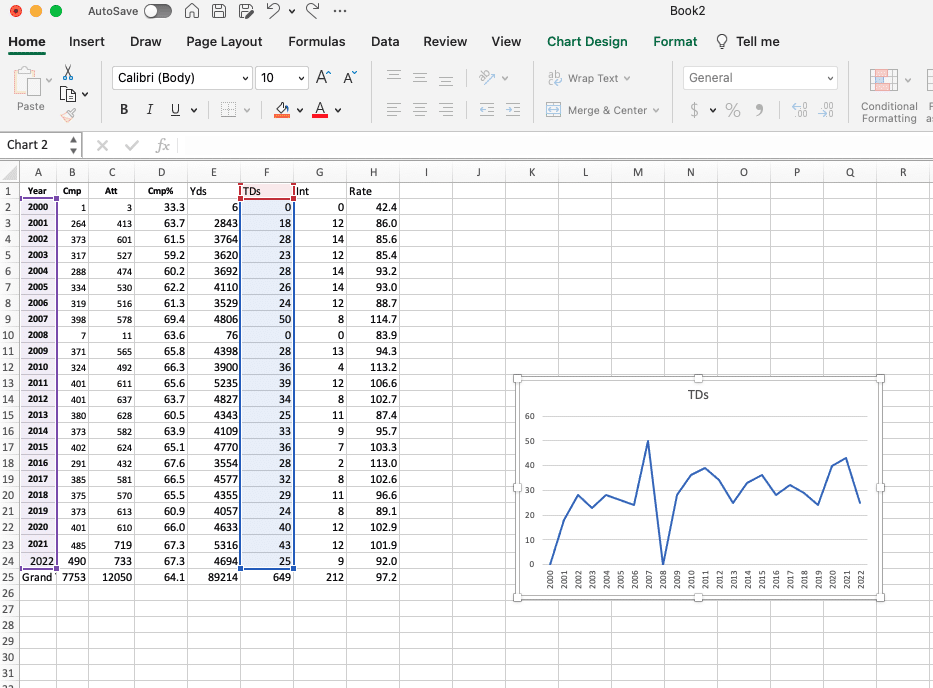This screenshot has height=688, width=933.
Task: Open the Fill Color dropdown arrow
Action: pos(300,110)
